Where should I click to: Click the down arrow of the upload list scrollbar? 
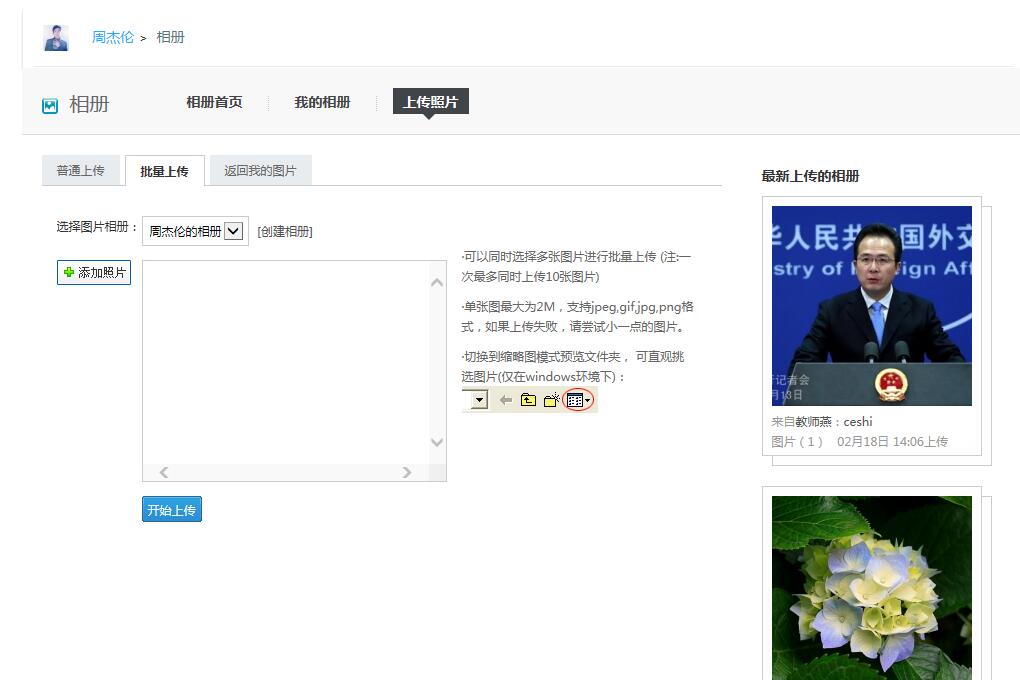(x=437, y=442)
